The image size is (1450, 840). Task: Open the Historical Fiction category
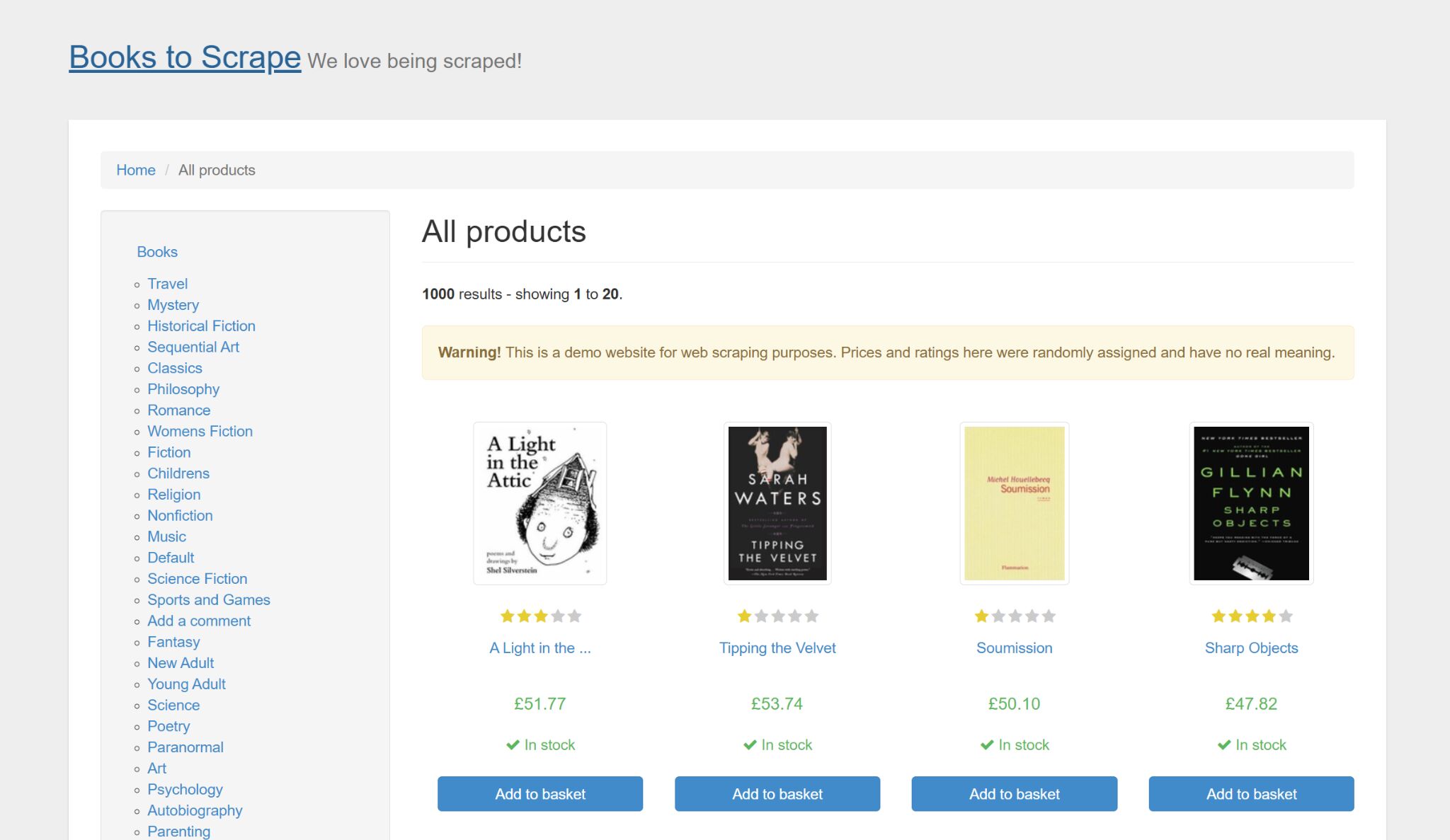[x=201, y=326]
